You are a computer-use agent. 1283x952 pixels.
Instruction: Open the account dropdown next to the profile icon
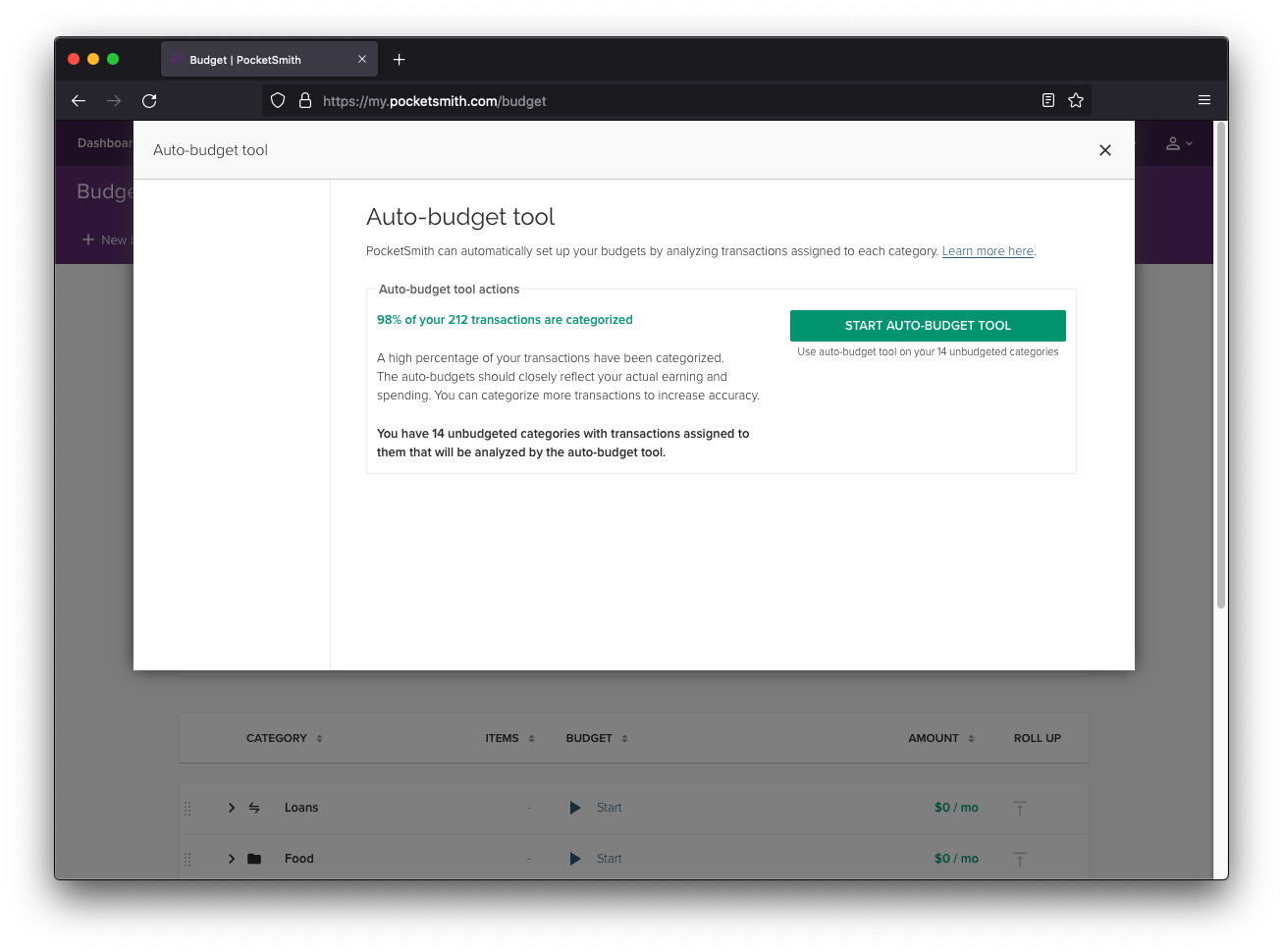point(1189,142)
